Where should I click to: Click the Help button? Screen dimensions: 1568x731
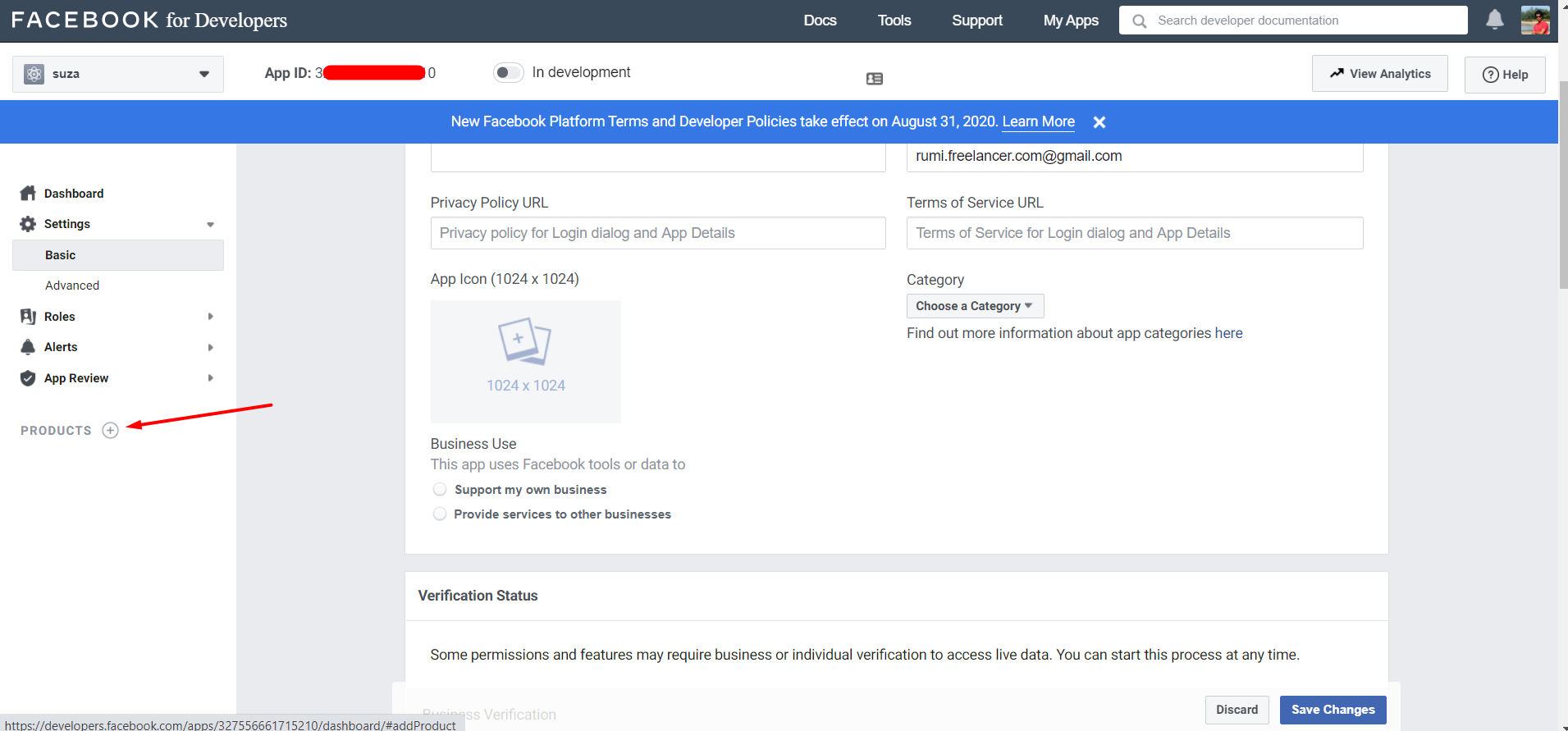[x=1505, y=75]
